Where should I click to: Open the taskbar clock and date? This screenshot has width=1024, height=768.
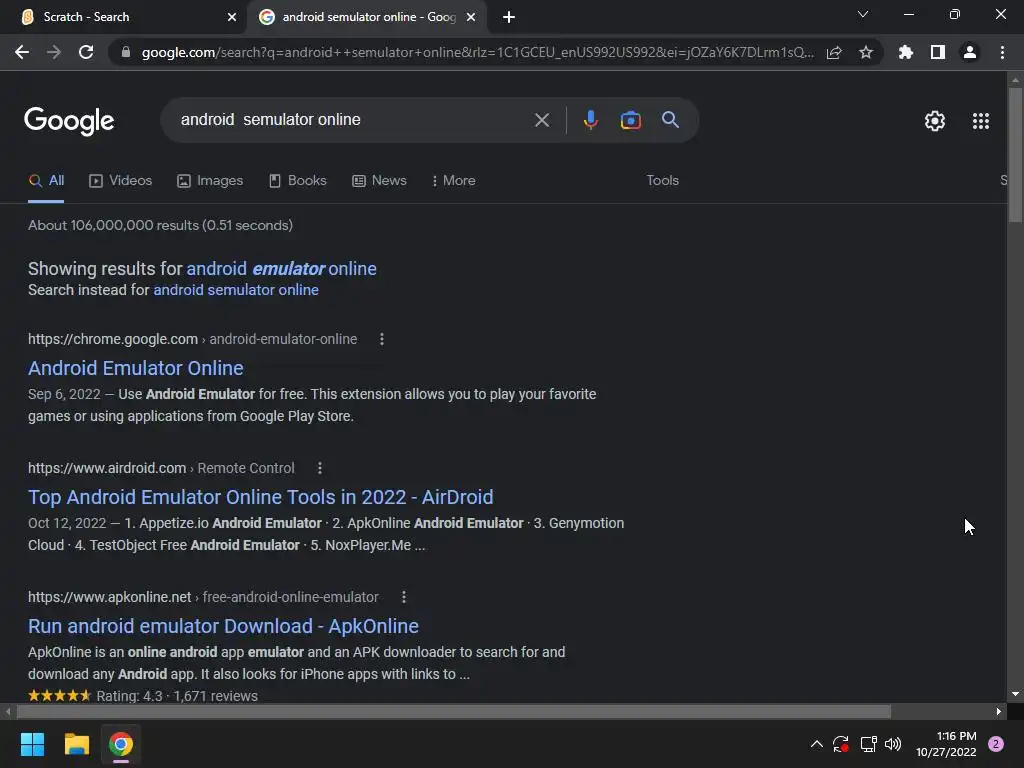pos(946,744)
